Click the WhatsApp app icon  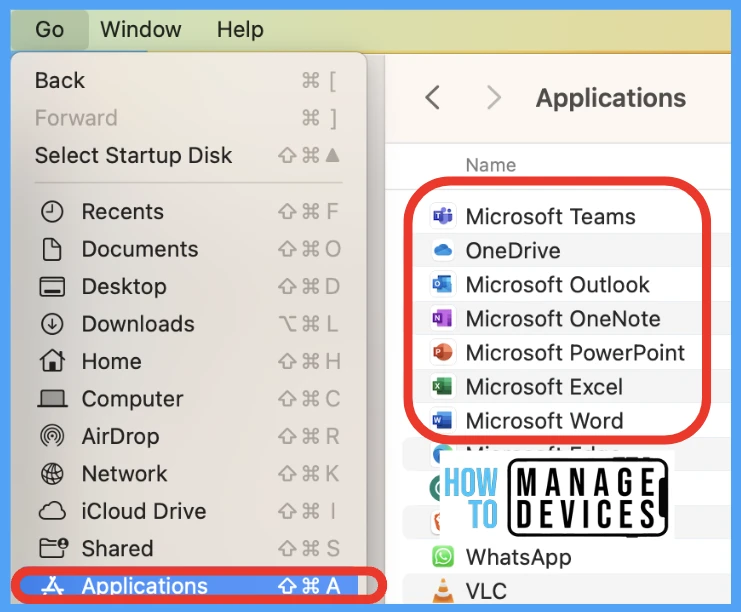pyautogui.click(x=443, y=557)
